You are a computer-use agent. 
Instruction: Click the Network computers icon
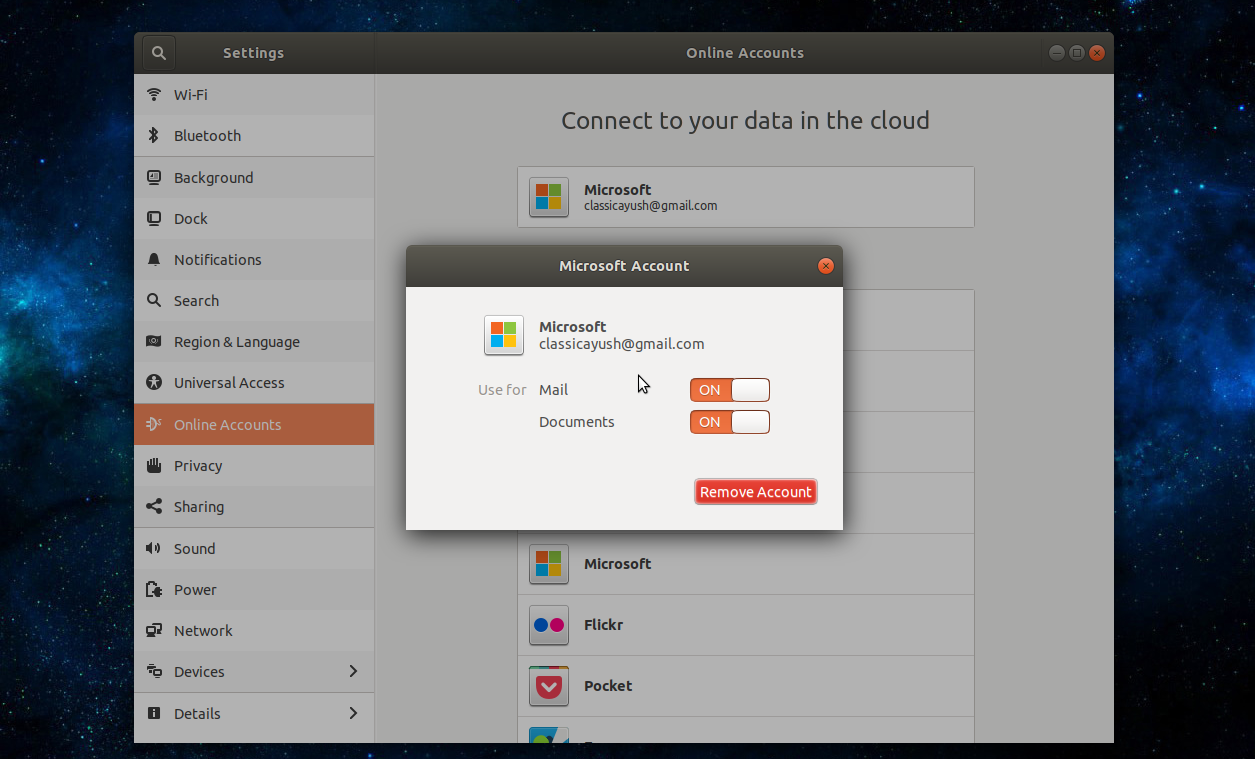(154, 630)
